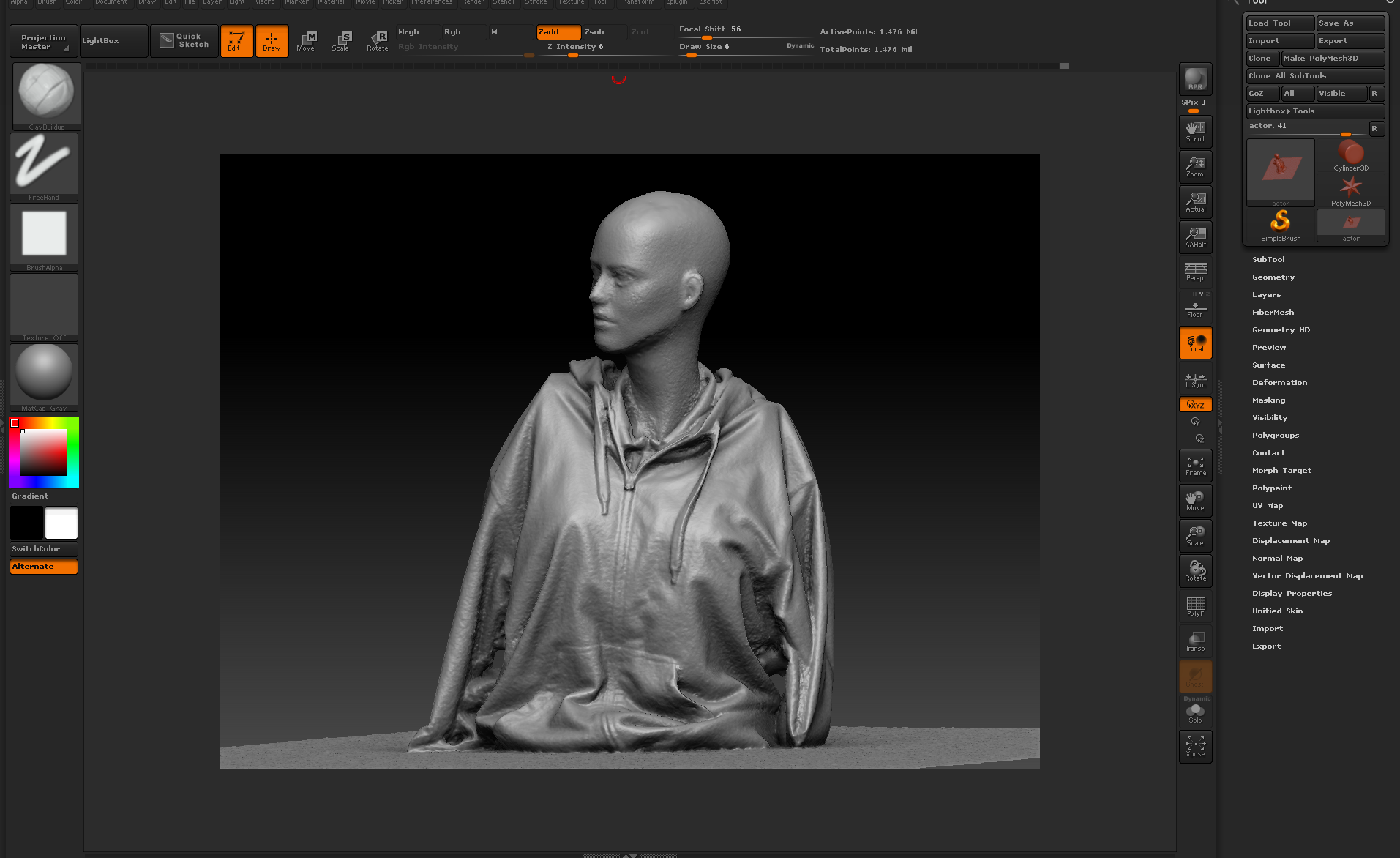Toggle Persp perspective view
This screenshot has height=858, width=1400.
tap(1195, 272)
